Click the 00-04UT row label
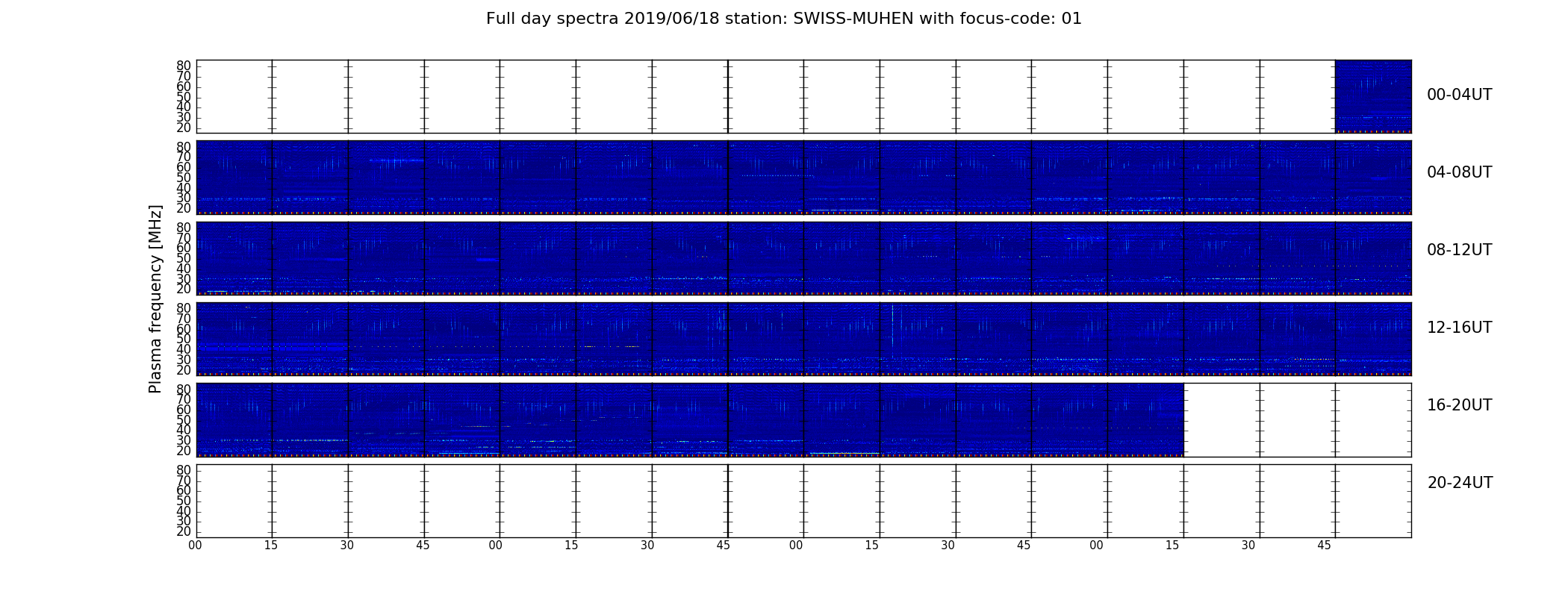 click(x=1459, y=95)
